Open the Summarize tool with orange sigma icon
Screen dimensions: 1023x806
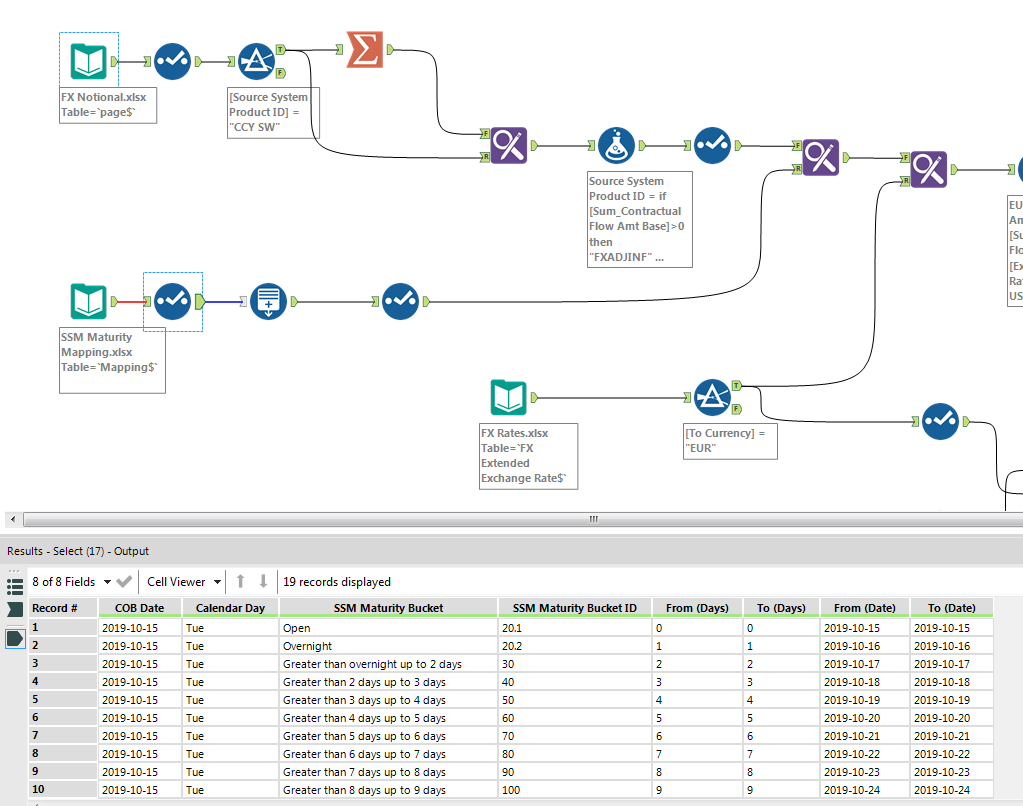point(365,47)
